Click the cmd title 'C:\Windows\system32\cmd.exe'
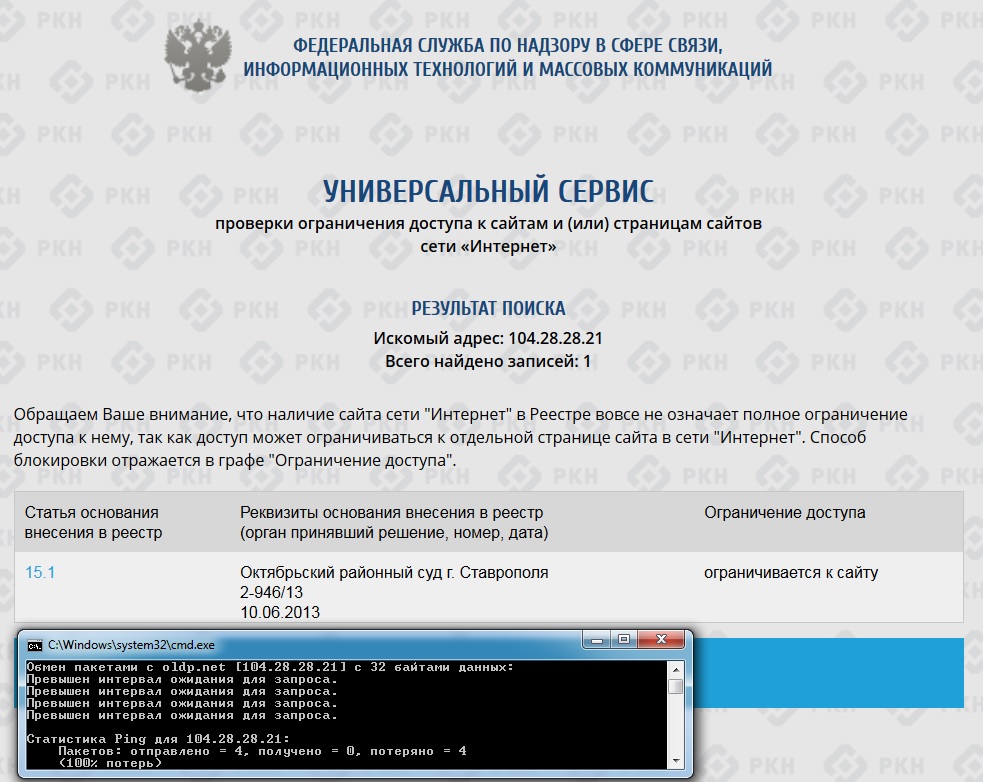 pyautogui.click(x=132, y=645)
